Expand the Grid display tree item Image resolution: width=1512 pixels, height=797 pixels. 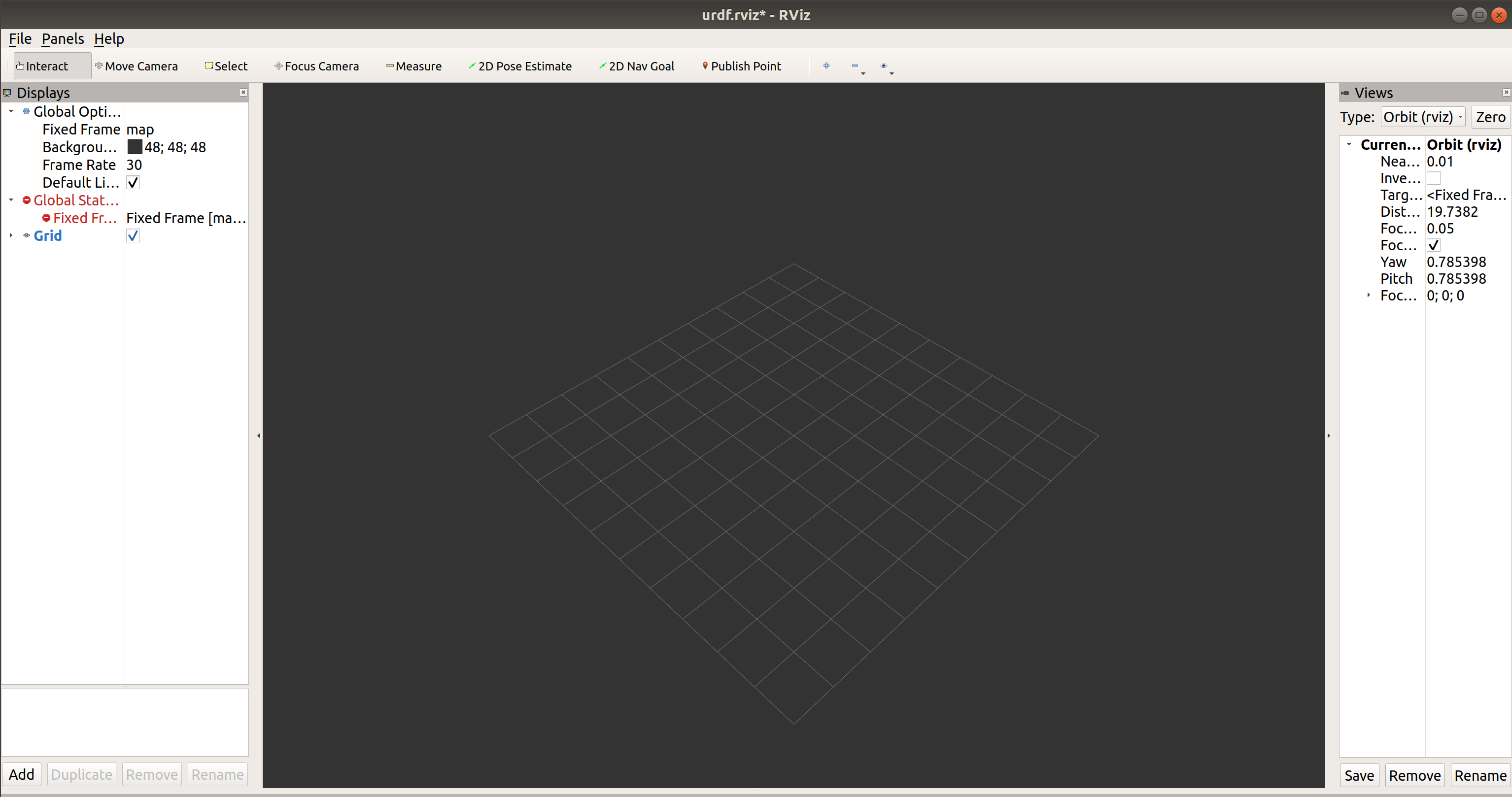pyautogui.click(x=11, y=236)
